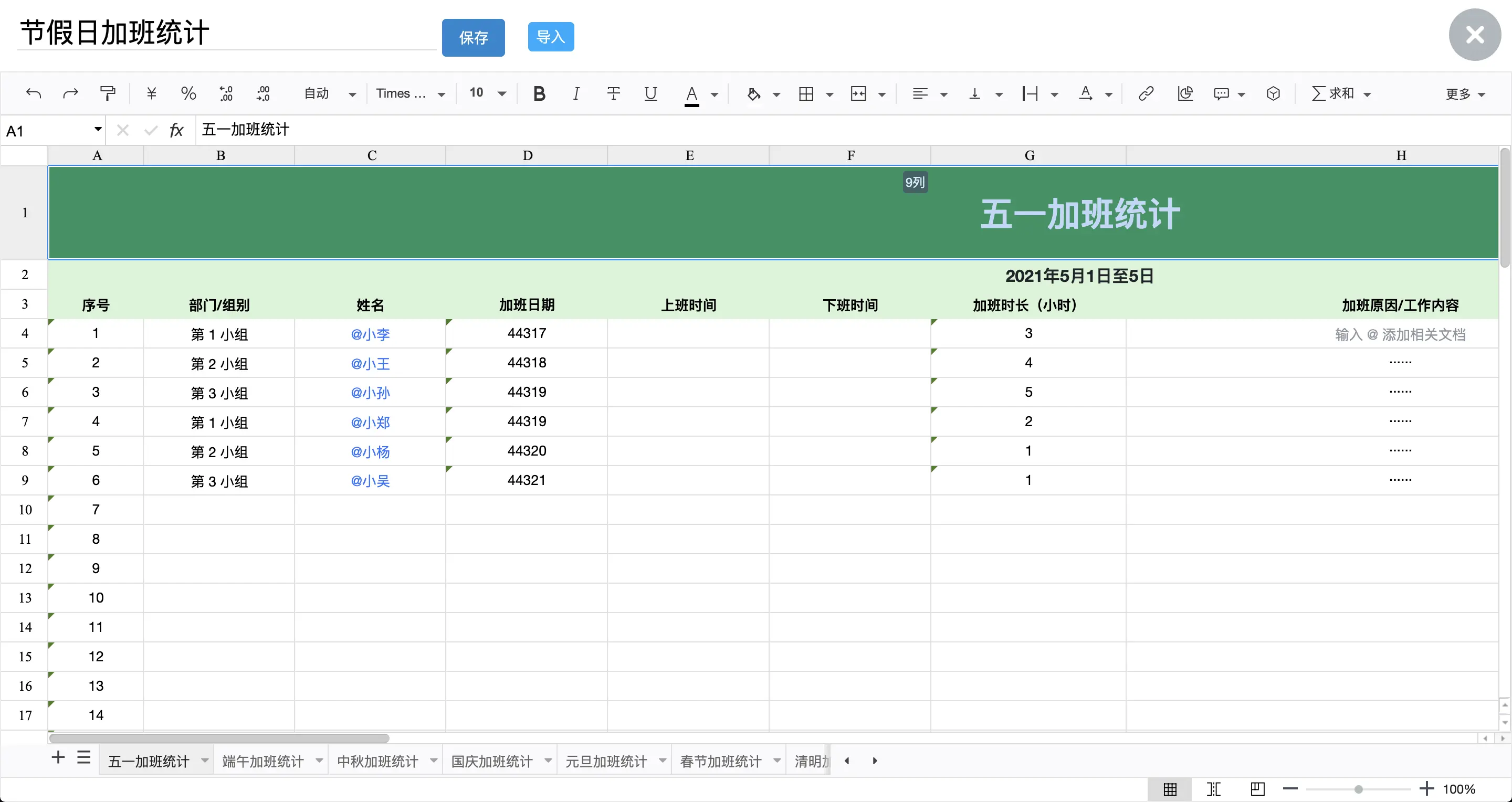Click the insert chart icon
The width and height of the screenshot is (1512, 802).
1185,93
